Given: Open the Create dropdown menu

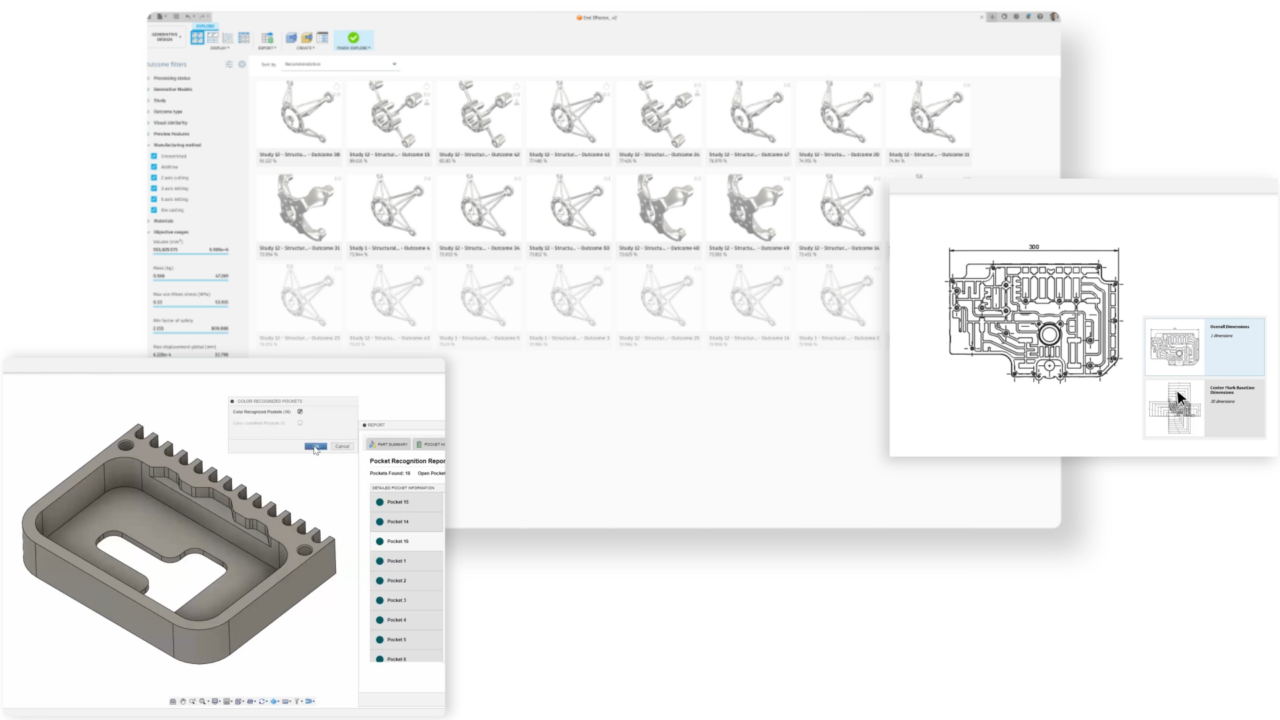Looking at the screenshot, I should coord(306,48).
